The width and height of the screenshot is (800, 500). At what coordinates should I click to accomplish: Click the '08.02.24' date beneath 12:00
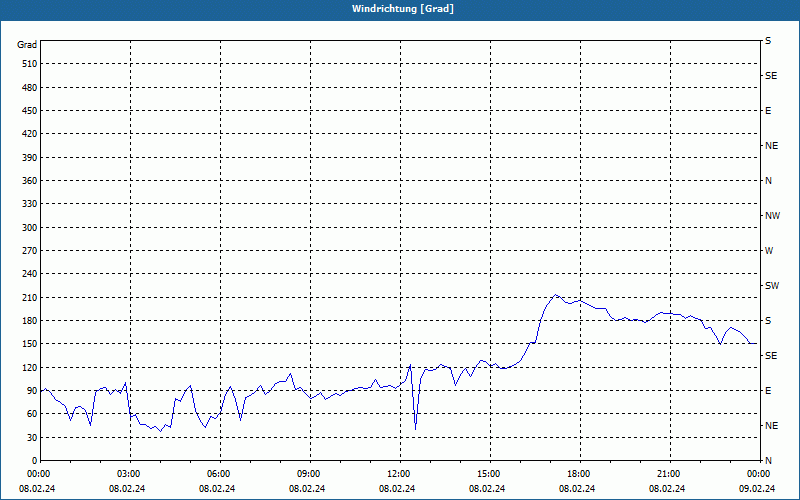397,488
